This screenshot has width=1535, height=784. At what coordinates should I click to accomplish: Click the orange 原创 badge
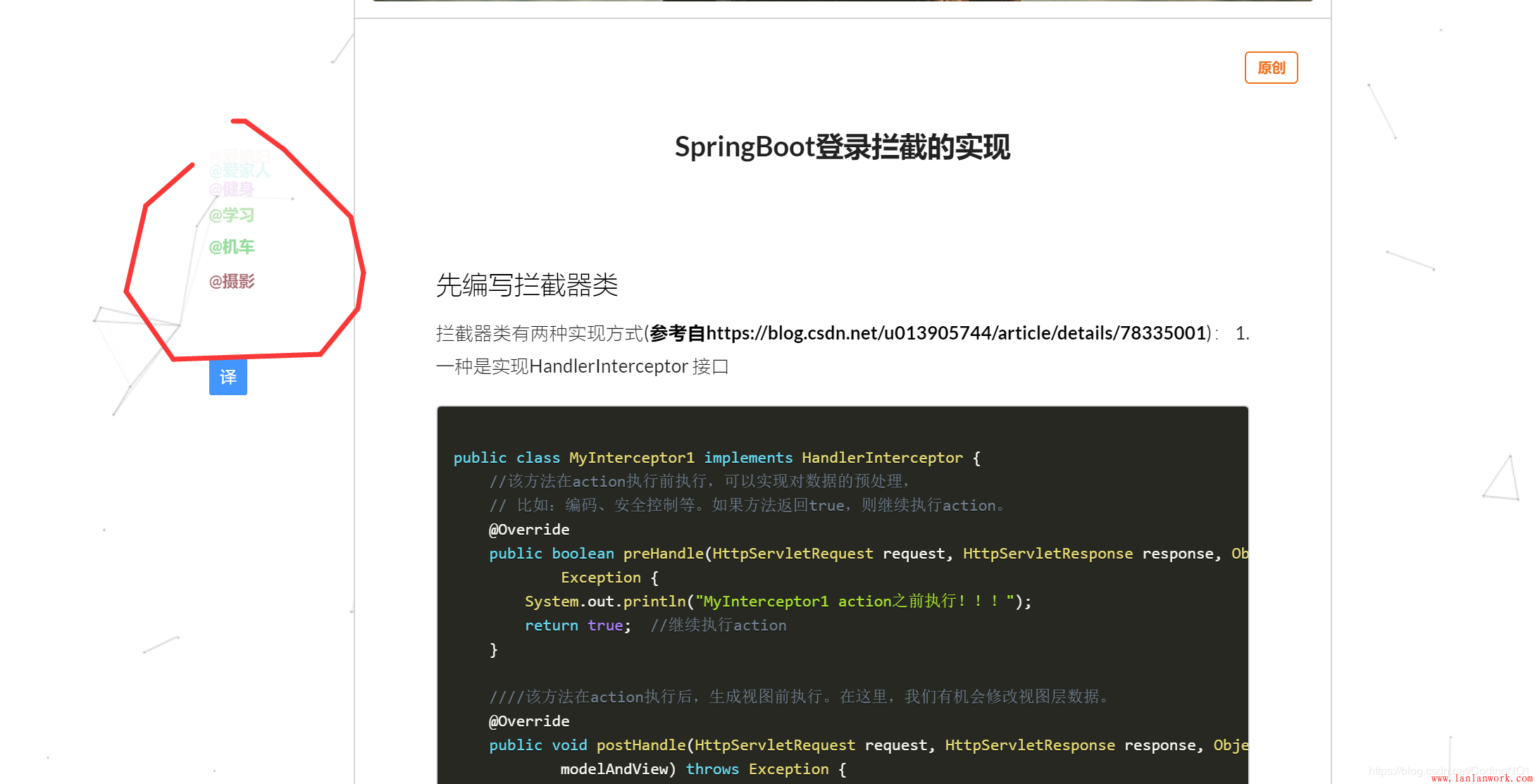tap(1271, 68)
